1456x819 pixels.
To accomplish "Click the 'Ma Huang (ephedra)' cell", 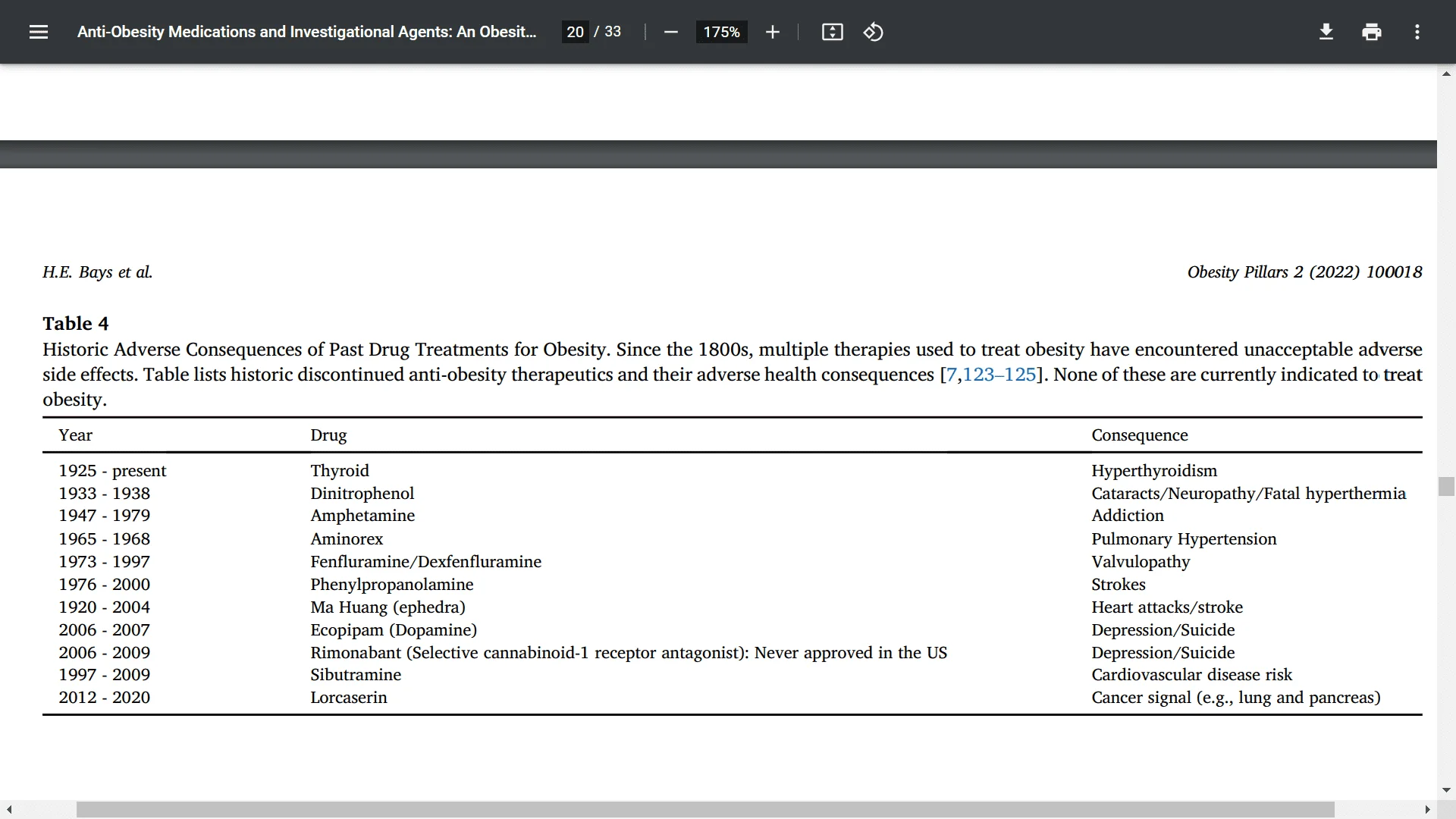I will (x=388, y=607).
